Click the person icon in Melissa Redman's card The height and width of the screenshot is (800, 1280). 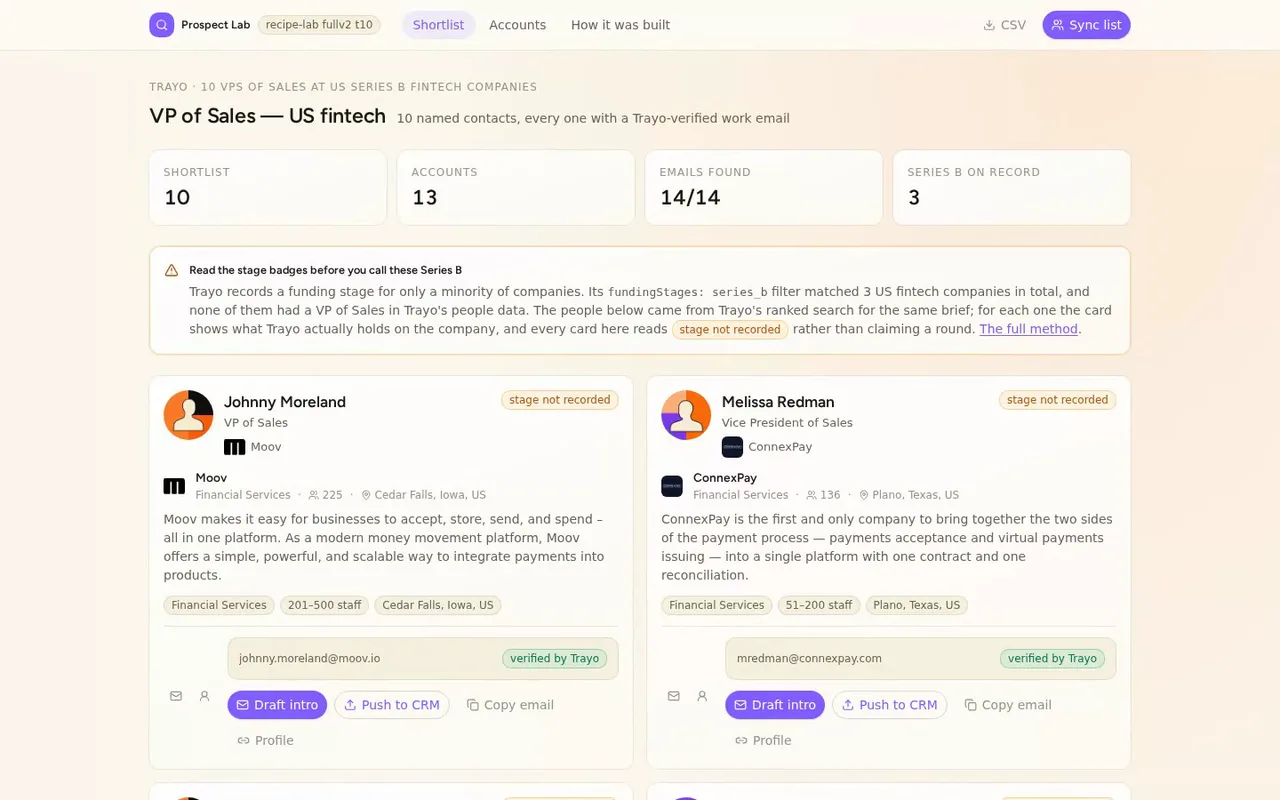click(x=702, y=696)
